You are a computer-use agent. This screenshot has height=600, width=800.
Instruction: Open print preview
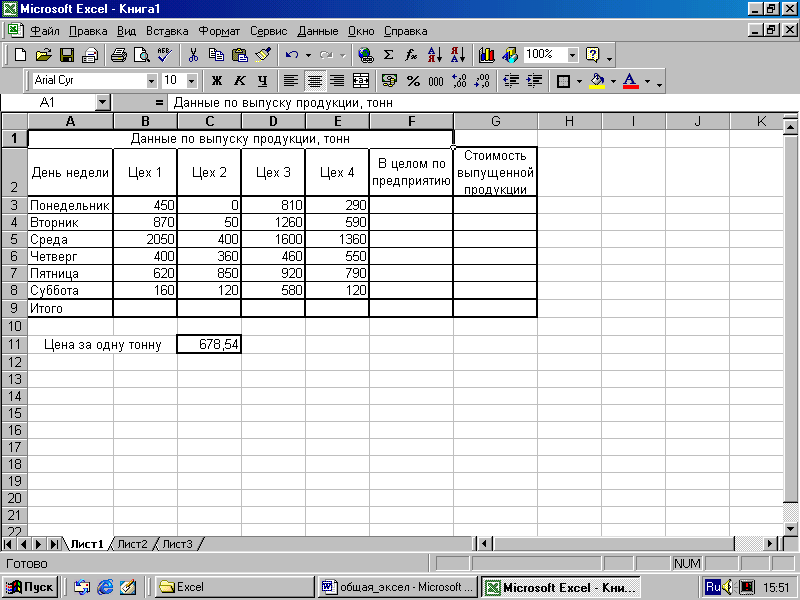pos(141,55)
